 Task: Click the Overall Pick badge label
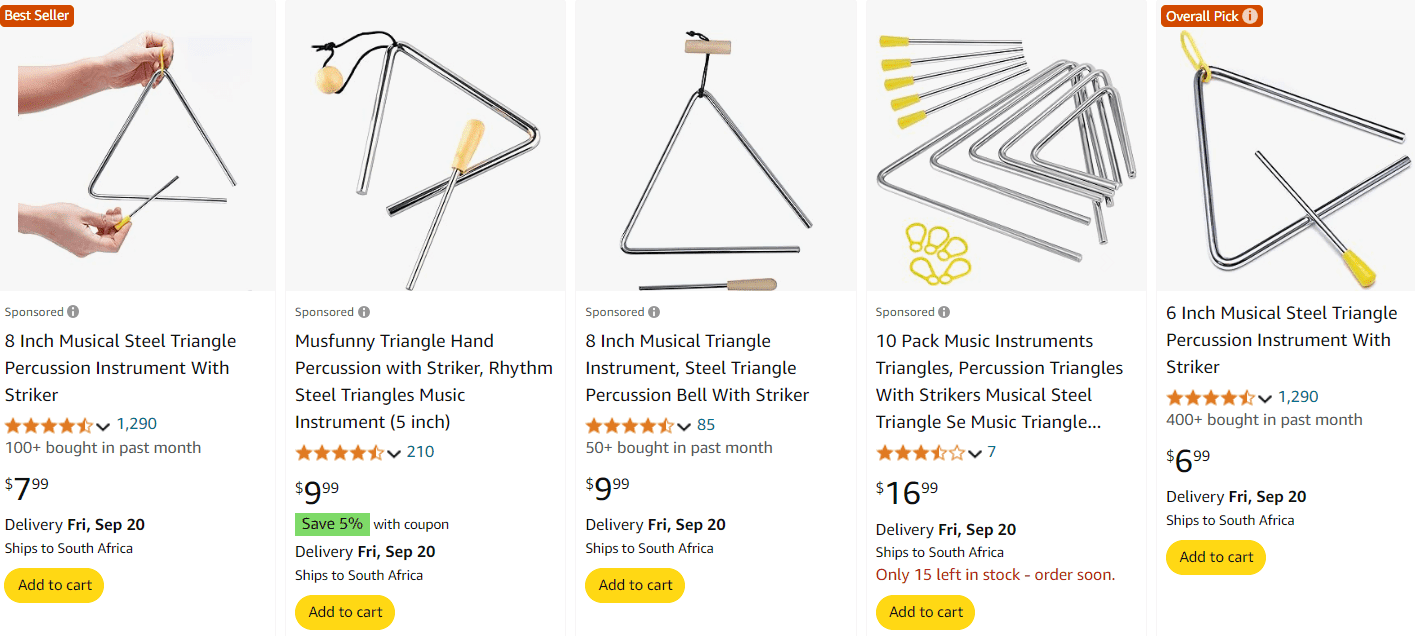tap(1200, 16)
